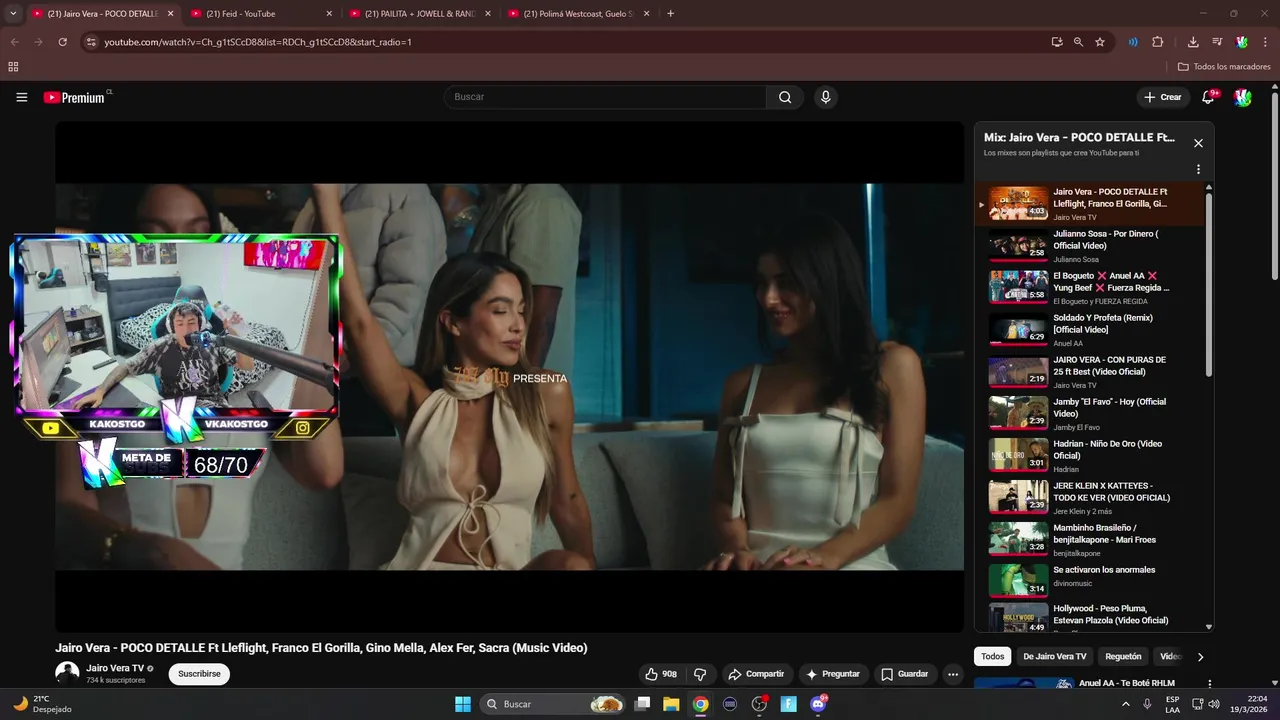Screen dimensions: 1280x720
Task: Show more category chips with the arrow
Action: [x=1200, y=657]
